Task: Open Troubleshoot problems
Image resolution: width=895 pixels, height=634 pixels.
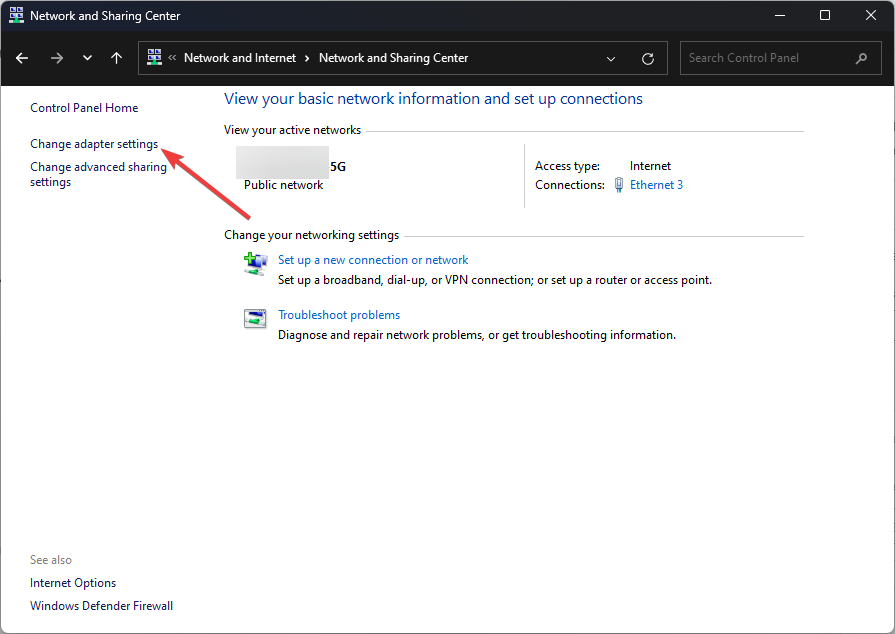Action: click(339, 315)
